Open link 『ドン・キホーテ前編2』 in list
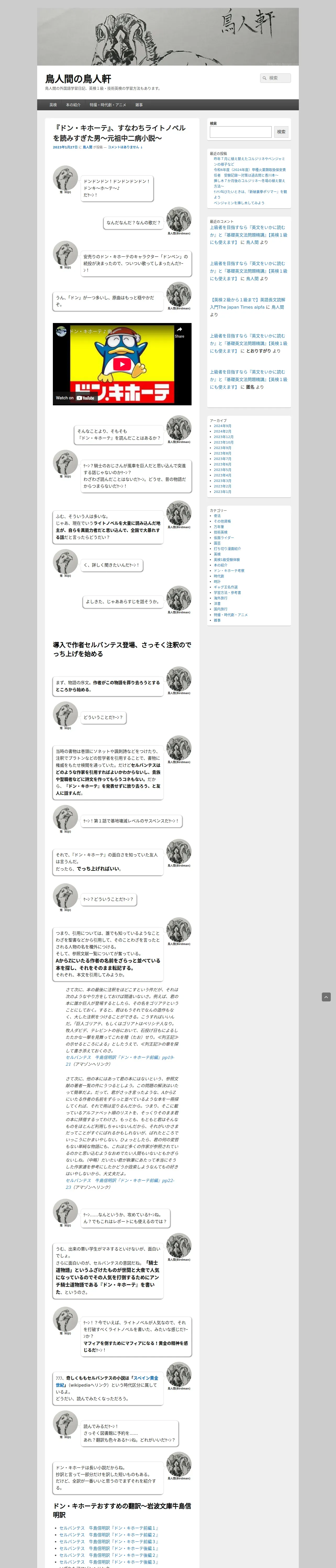Viewport: 336px width, 1568px height. [109, 1535]
